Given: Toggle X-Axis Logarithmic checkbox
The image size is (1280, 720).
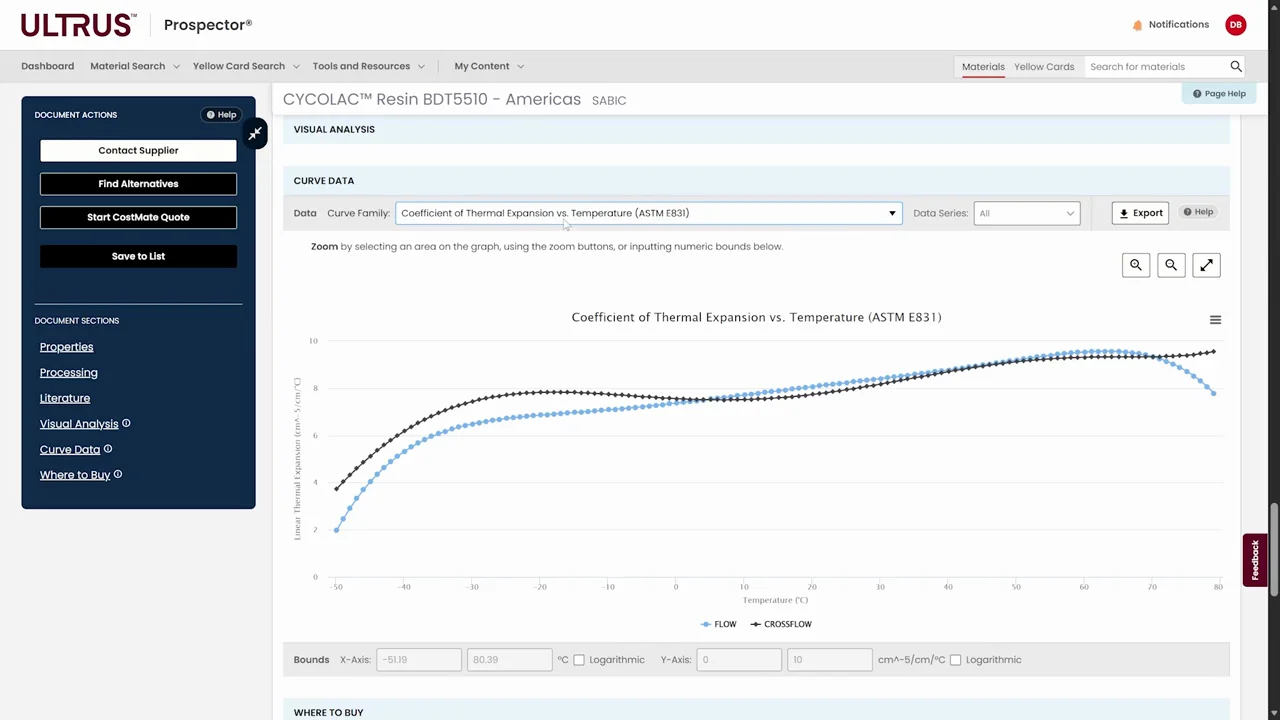Looking at the screenshot, I should coord(579,660).
